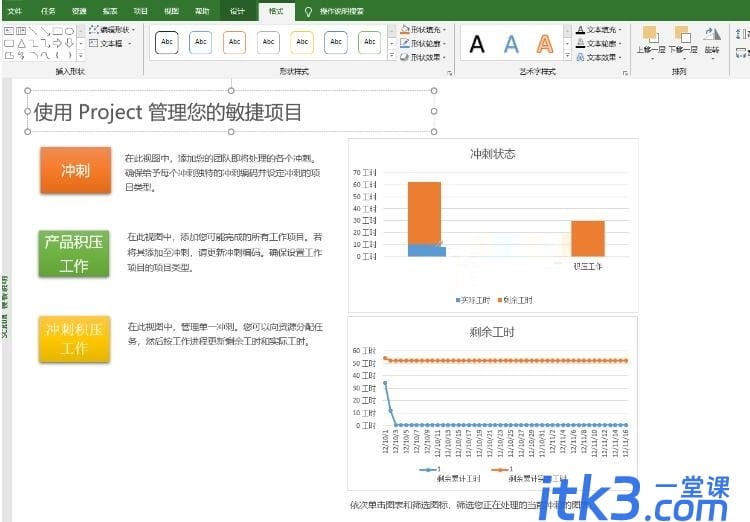Open the 文本效果 text effects menu
750x522 pixels.
pyautogui.click(x=598, y=57)
